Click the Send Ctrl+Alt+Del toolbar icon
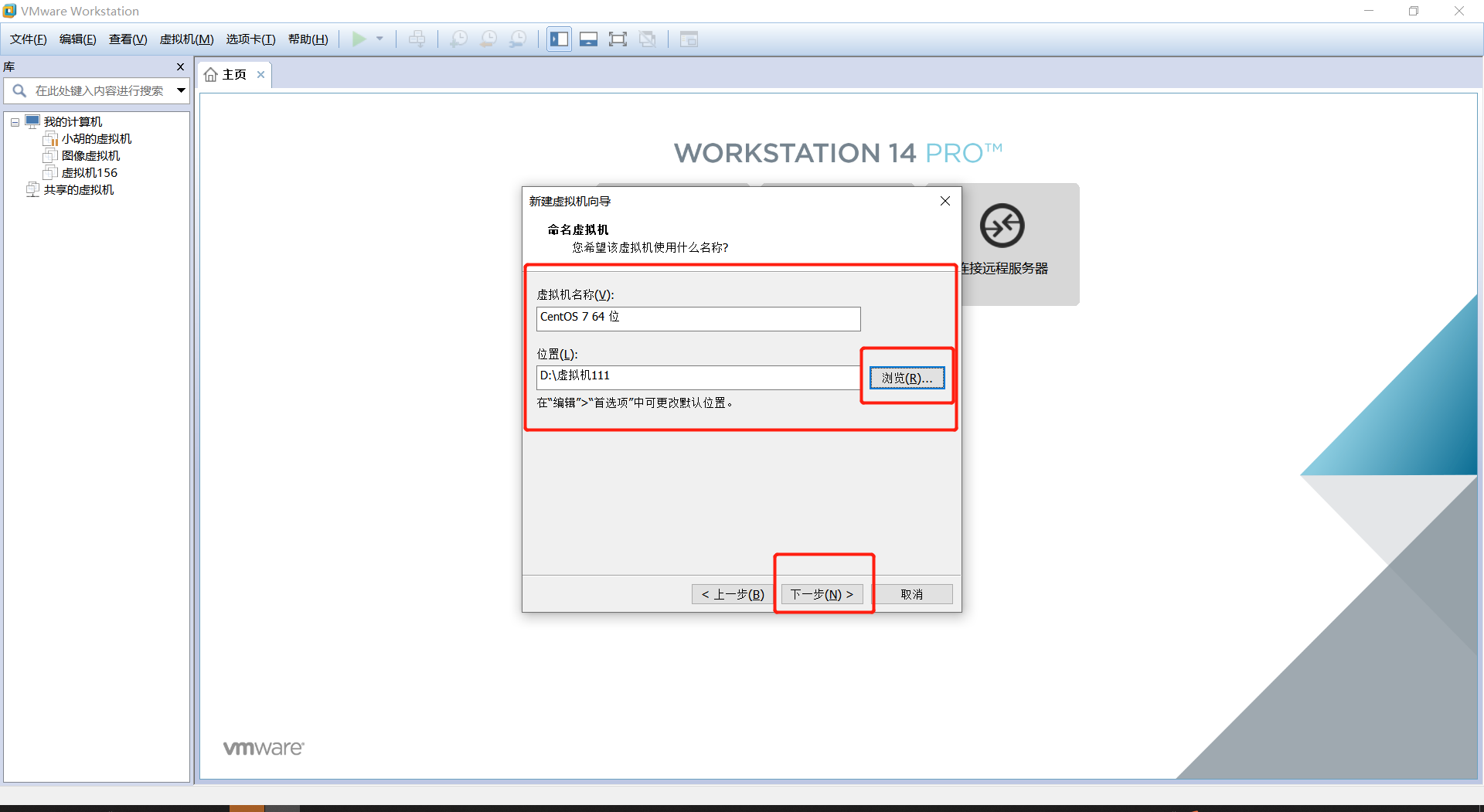The width and height of the screenshot is (1484, 812). [x=417, y=39]
